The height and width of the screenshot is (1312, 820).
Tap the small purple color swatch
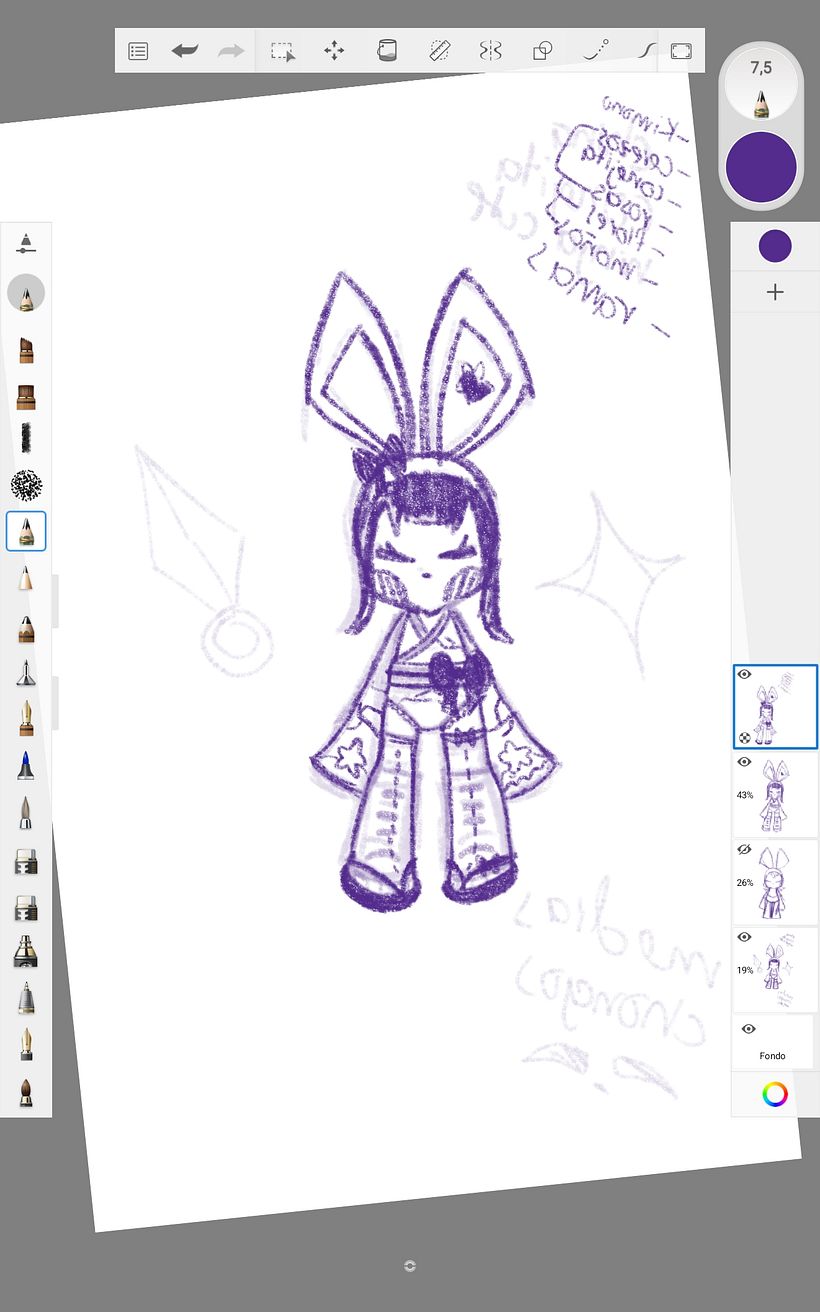coord(775,246)
